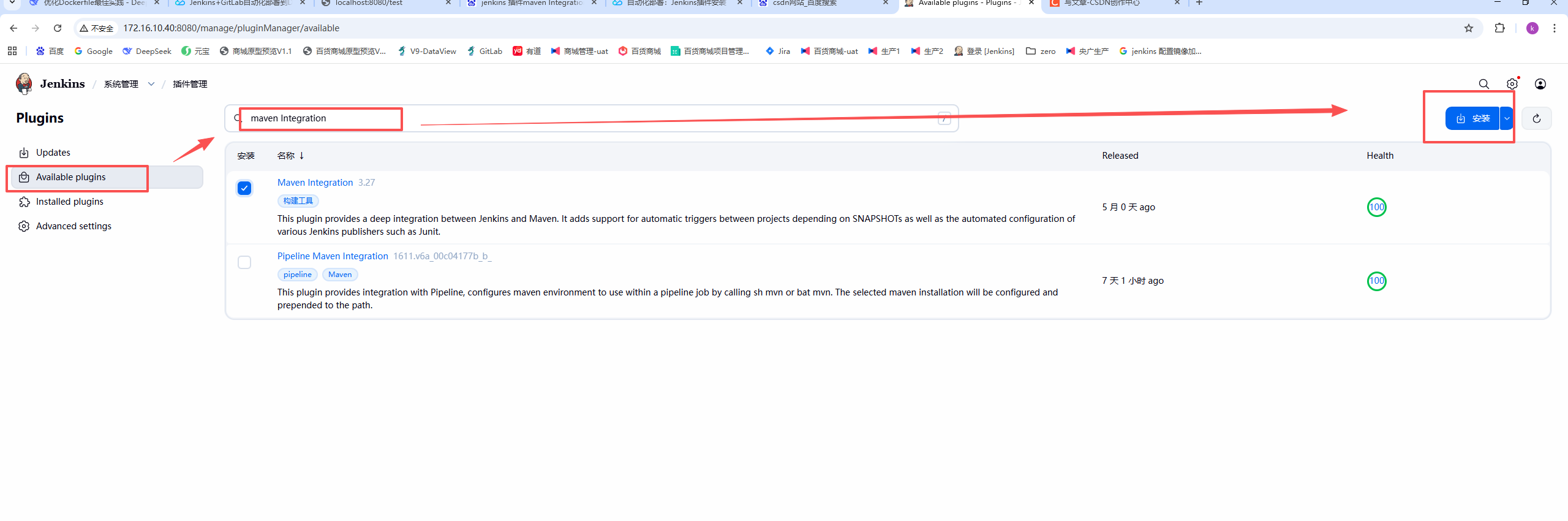The height and width of the screenshot is (521, 1568).
Task: Click the browser address bar URL
Action: [232, 28]
